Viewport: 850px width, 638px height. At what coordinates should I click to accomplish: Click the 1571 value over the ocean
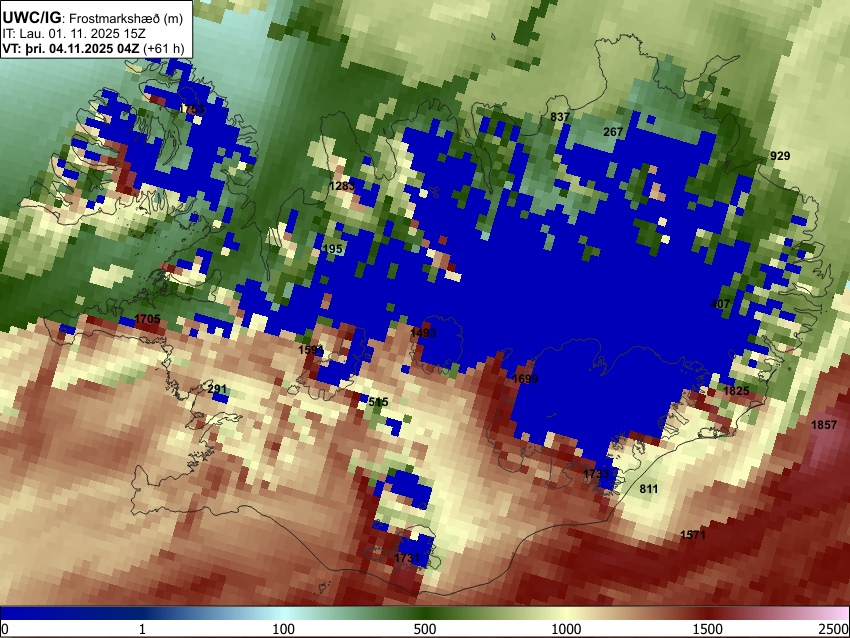pos(693,534)
